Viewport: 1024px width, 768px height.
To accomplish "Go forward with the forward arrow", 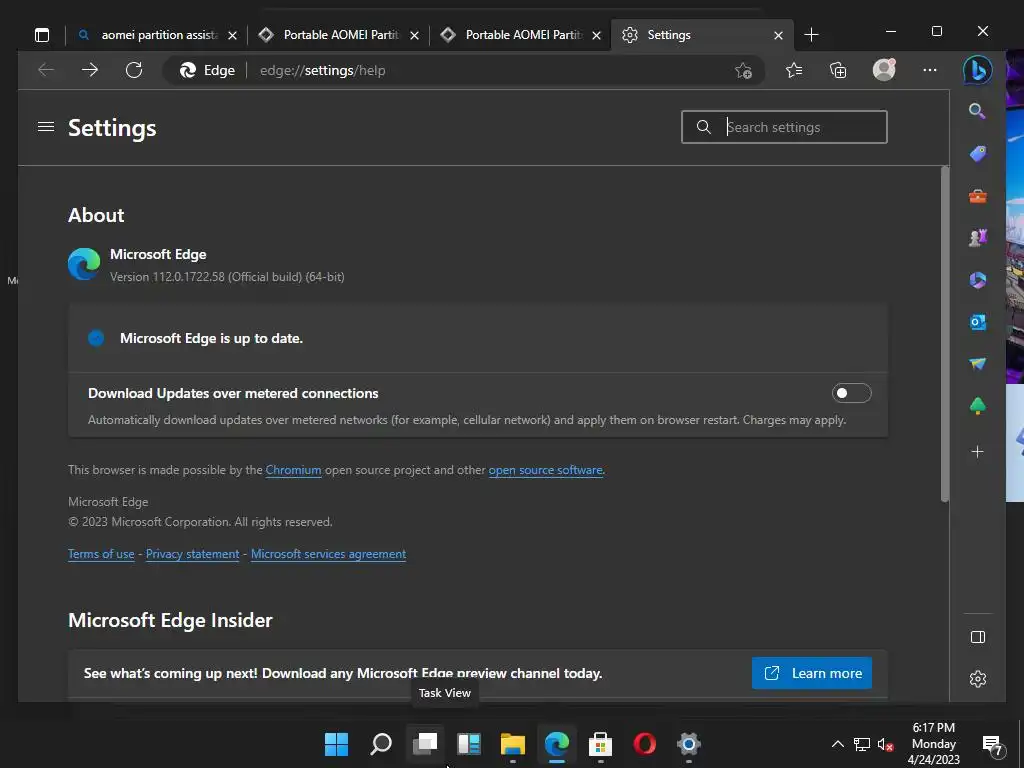I will click(x=90, y=70).
